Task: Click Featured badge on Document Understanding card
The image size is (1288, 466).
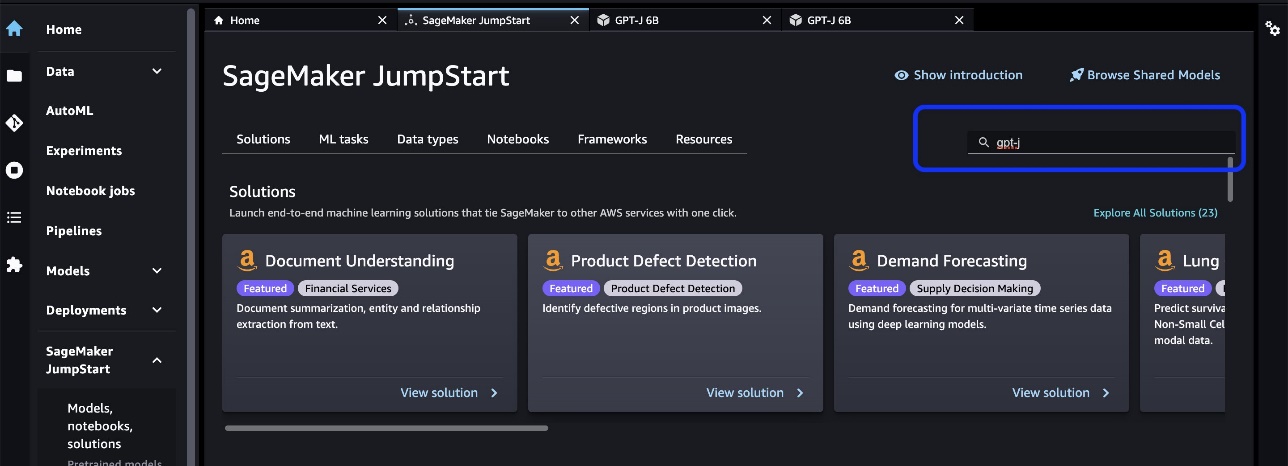Action: 266,288
